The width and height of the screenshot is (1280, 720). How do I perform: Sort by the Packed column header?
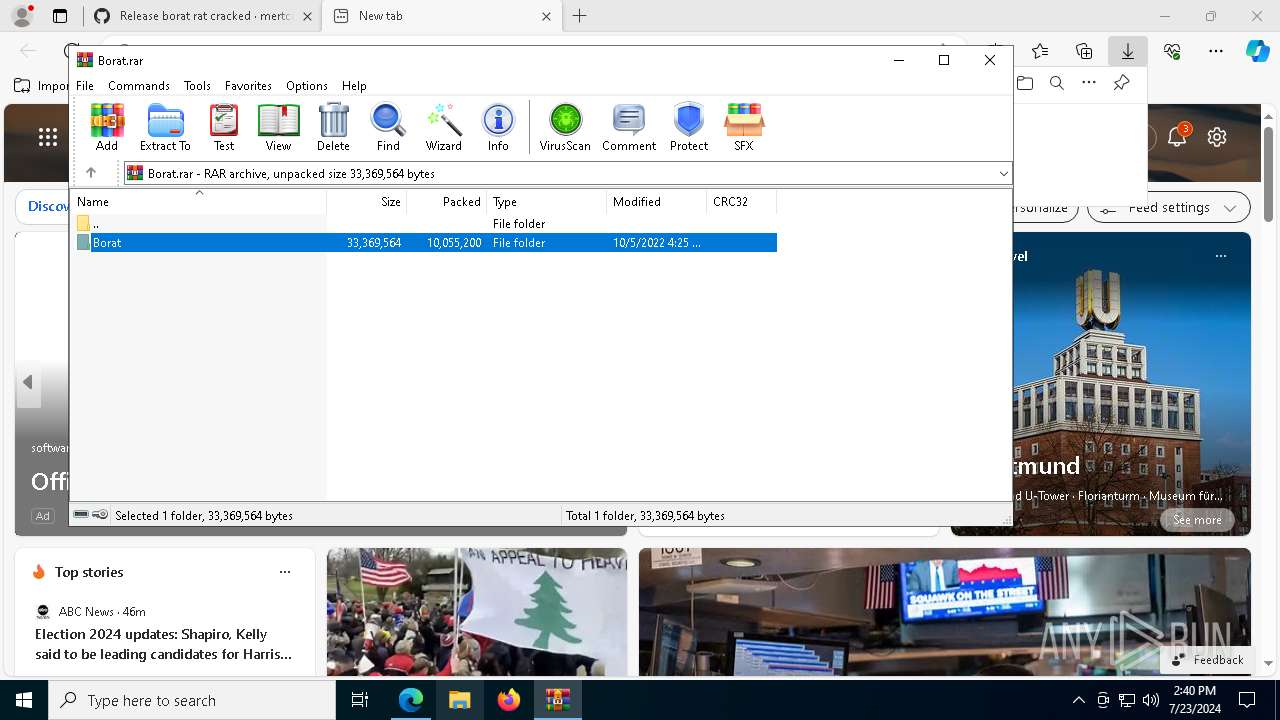(447, 202)
